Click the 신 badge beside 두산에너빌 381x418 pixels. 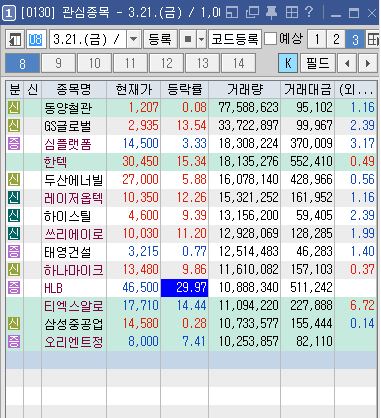(x=14, y=180)
